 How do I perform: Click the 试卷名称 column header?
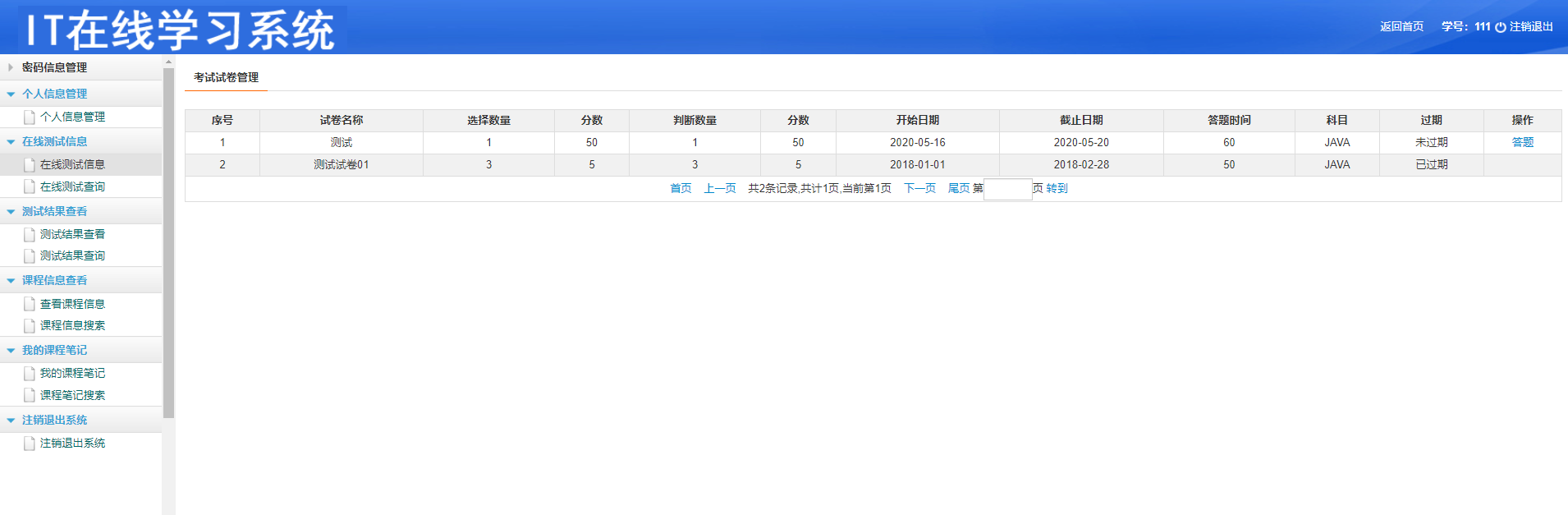(342, 120)
